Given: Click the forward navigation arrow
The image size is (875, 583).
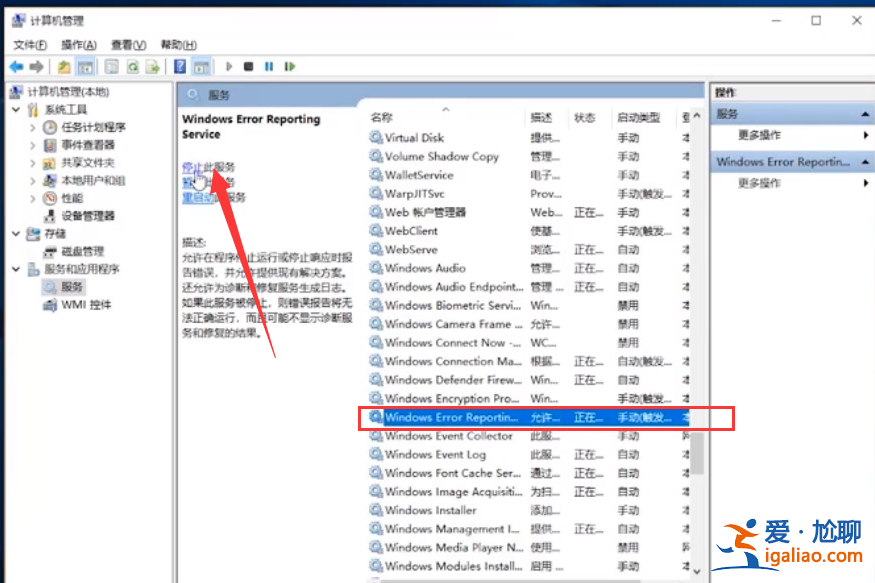Looking at the screenshot, I should (36, 66).
